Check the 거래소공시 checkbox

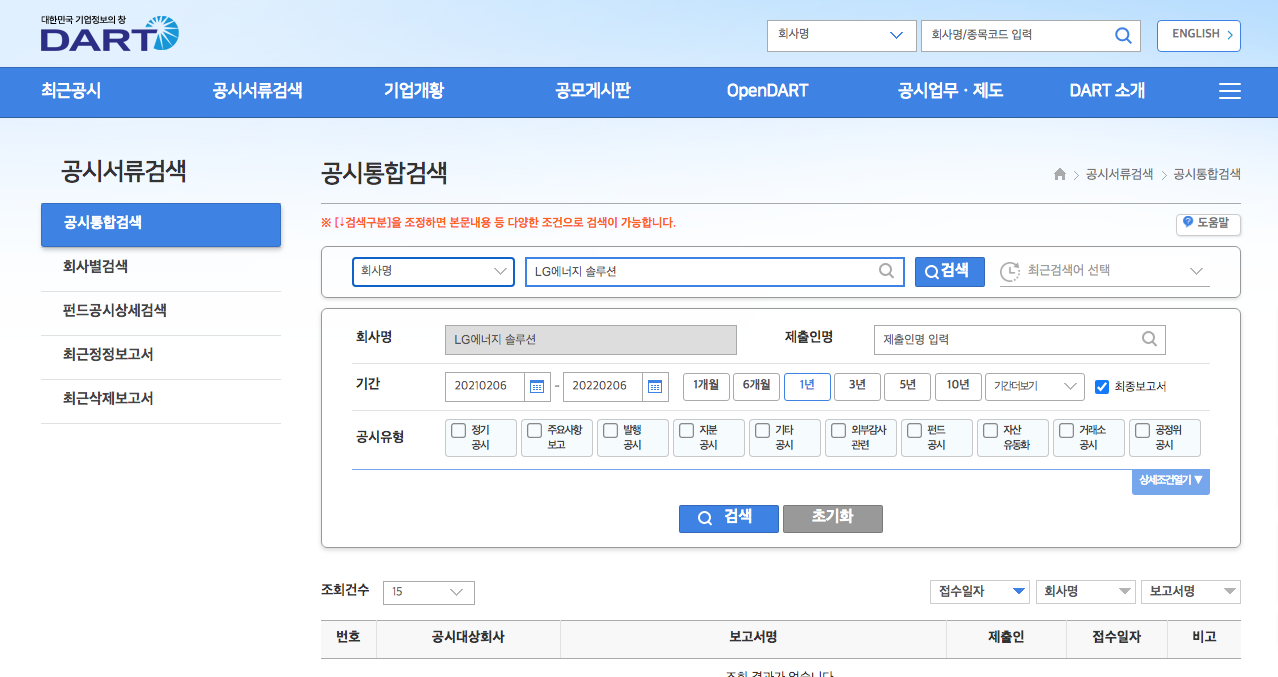pyautogui.click(x=1066, y=431)
